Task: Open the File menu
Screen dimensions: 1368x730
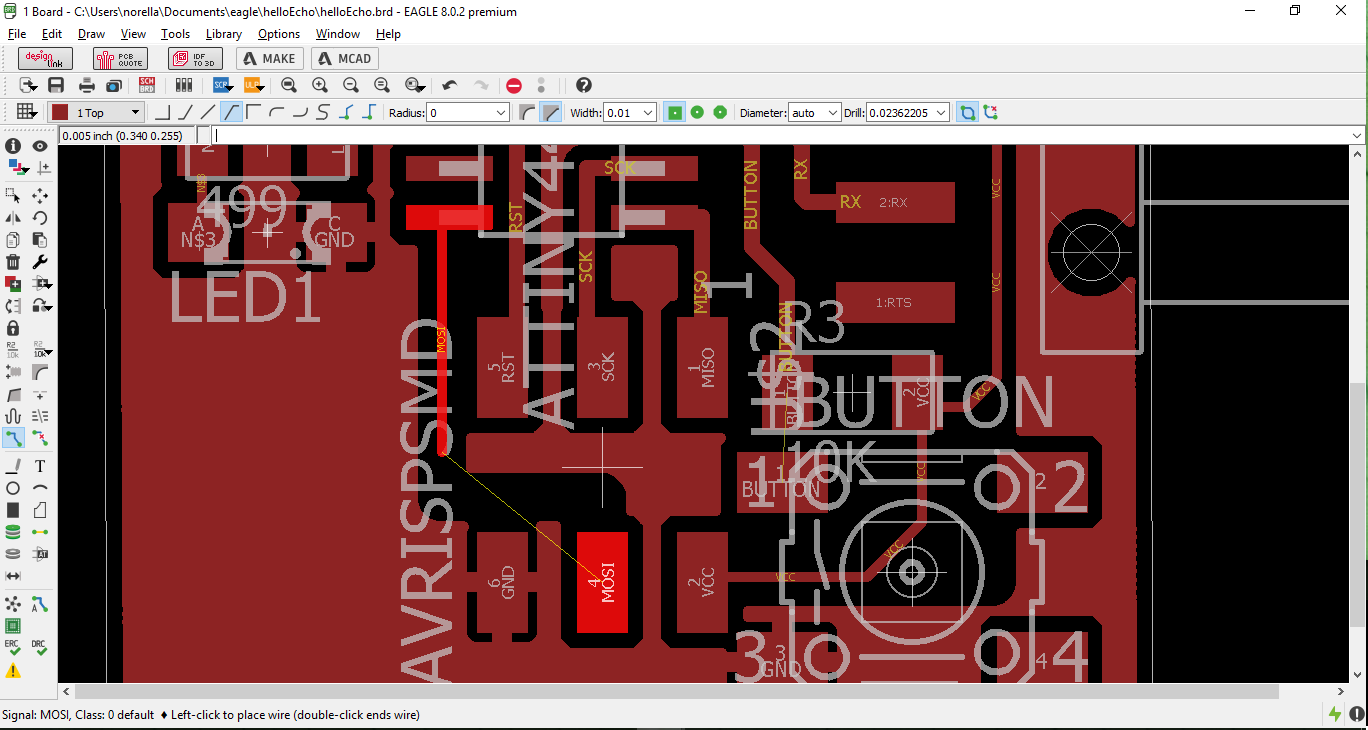Action: click(17, 34)
